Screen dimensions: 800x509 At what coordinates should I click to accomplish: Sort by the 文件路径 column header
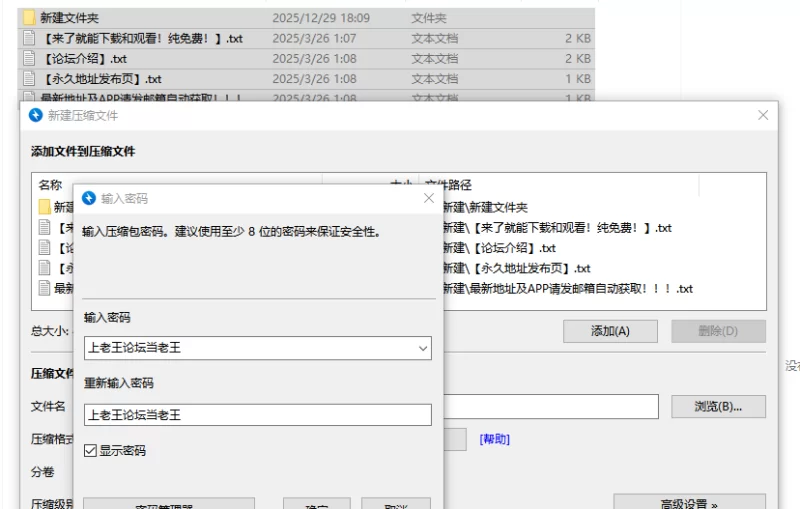[448, 185]
